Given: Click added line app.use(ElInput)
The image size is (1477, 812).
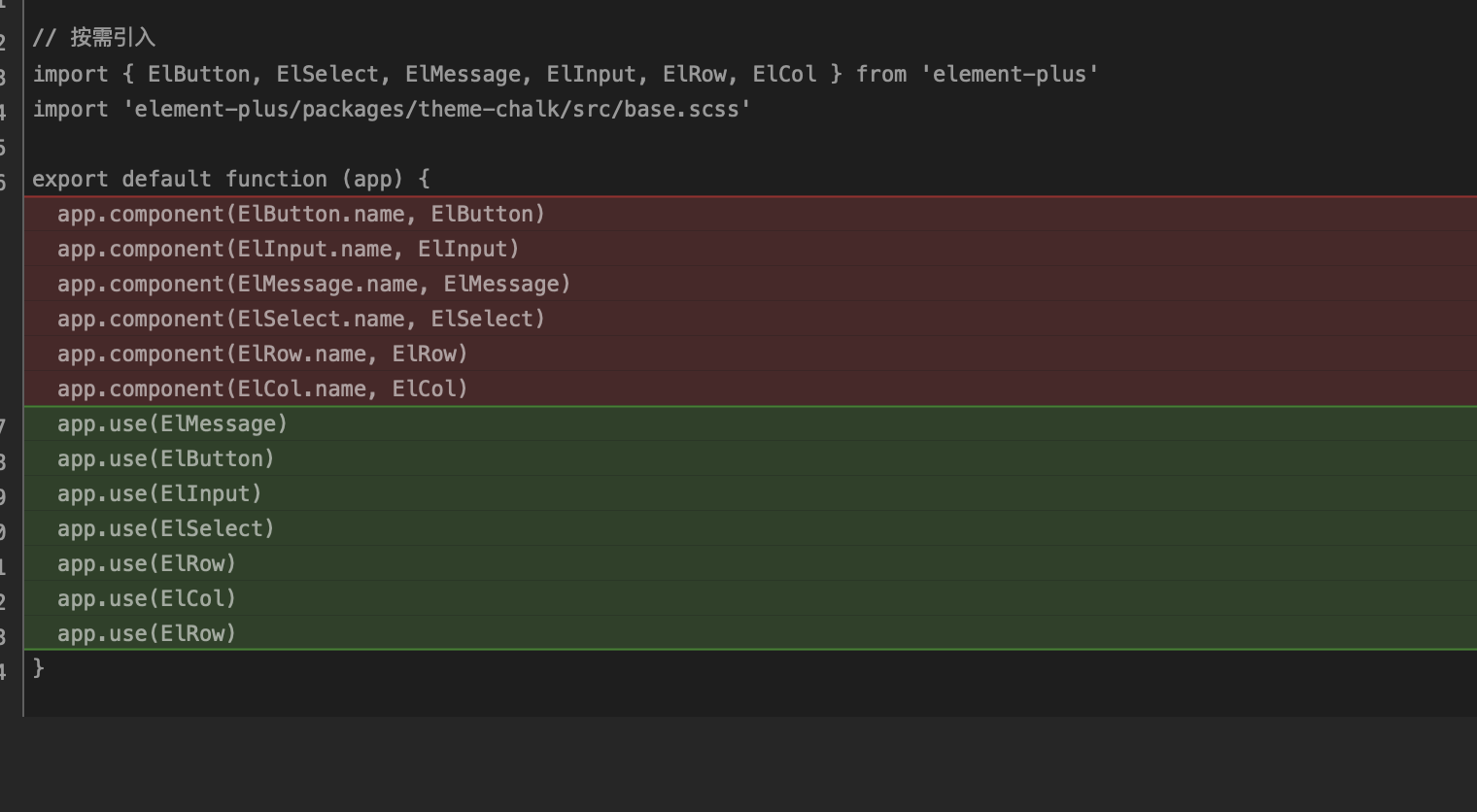Looking at the screenshot, I should (x=160, y=494).
